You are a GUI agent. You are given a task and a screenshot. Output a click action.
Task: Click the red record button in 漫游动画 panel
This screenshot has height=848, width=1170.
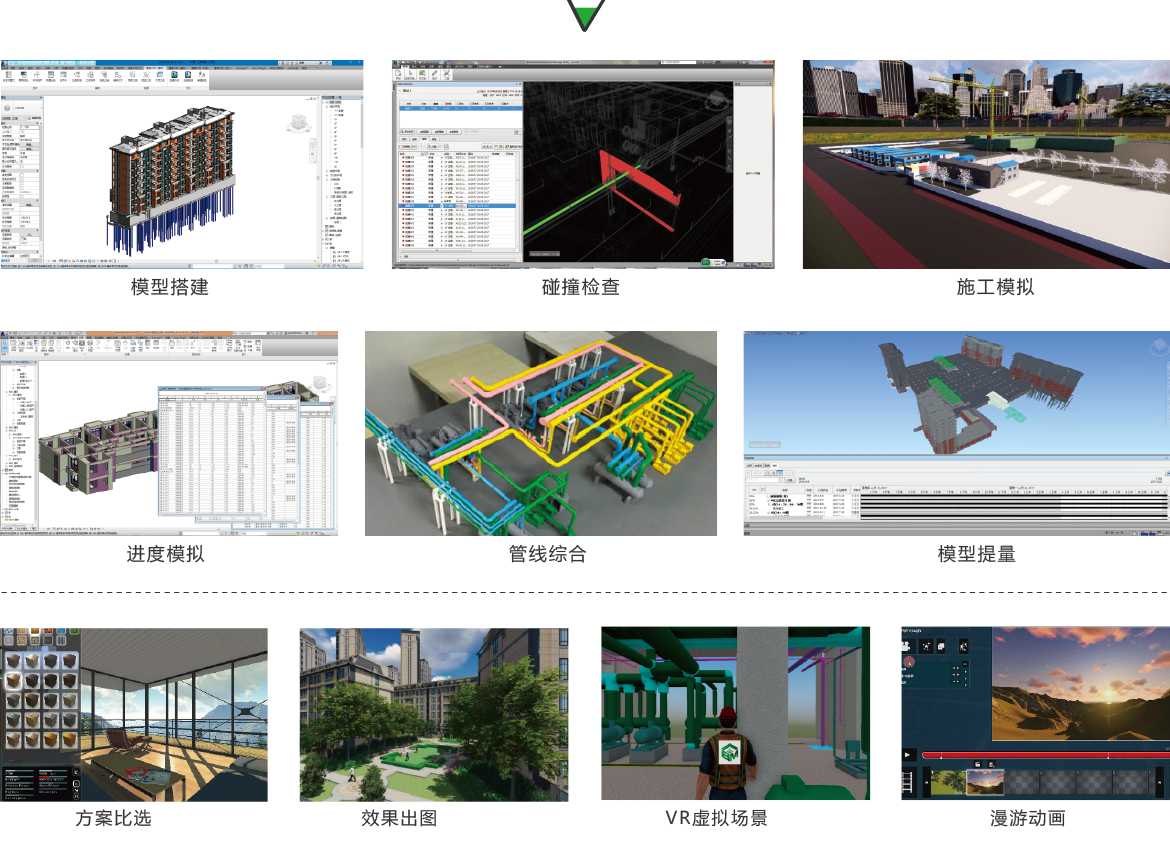click(909, 662)
